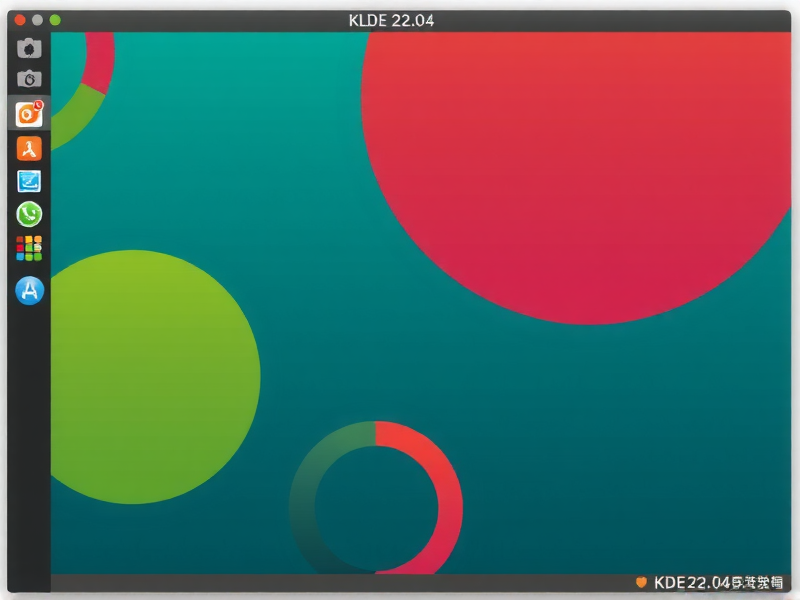Click the blue screenshot utility icon
Viewport: 800px width, 600px height.
pyautogui.click(x=28, y=181)
